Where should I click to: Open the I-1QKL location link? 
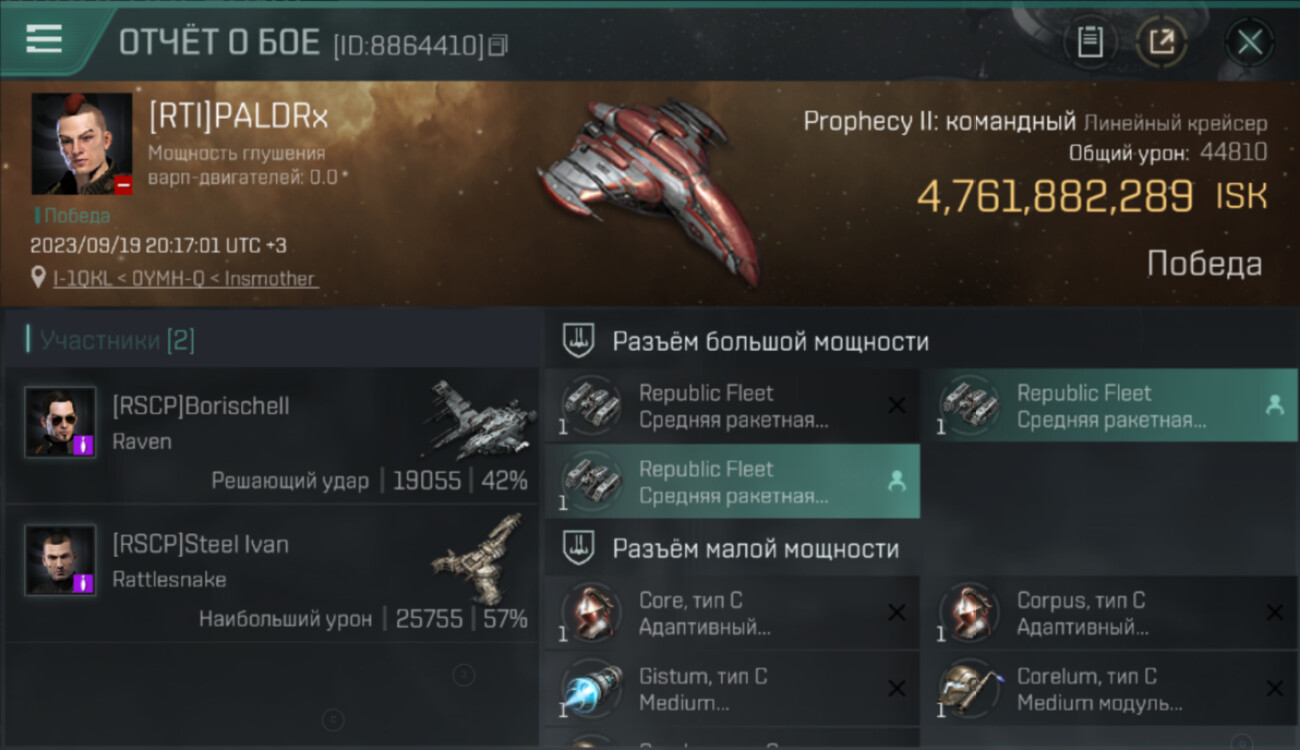click(x=186, y=279)
